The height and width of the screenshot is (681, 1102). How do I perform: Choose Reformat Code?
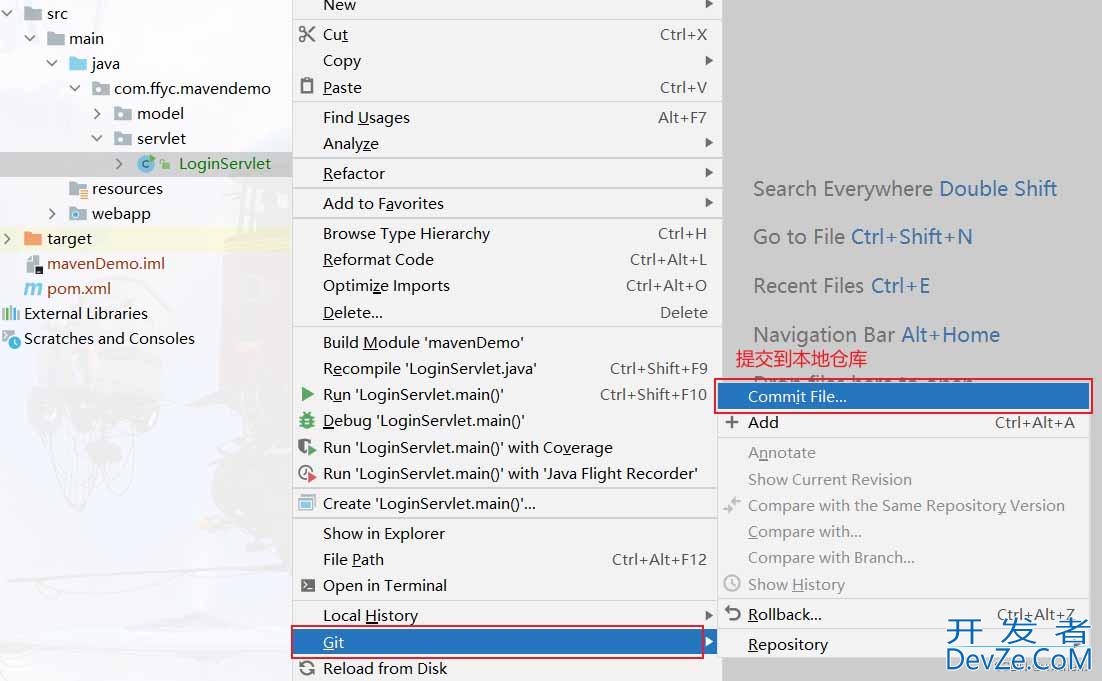click(507, 259)
